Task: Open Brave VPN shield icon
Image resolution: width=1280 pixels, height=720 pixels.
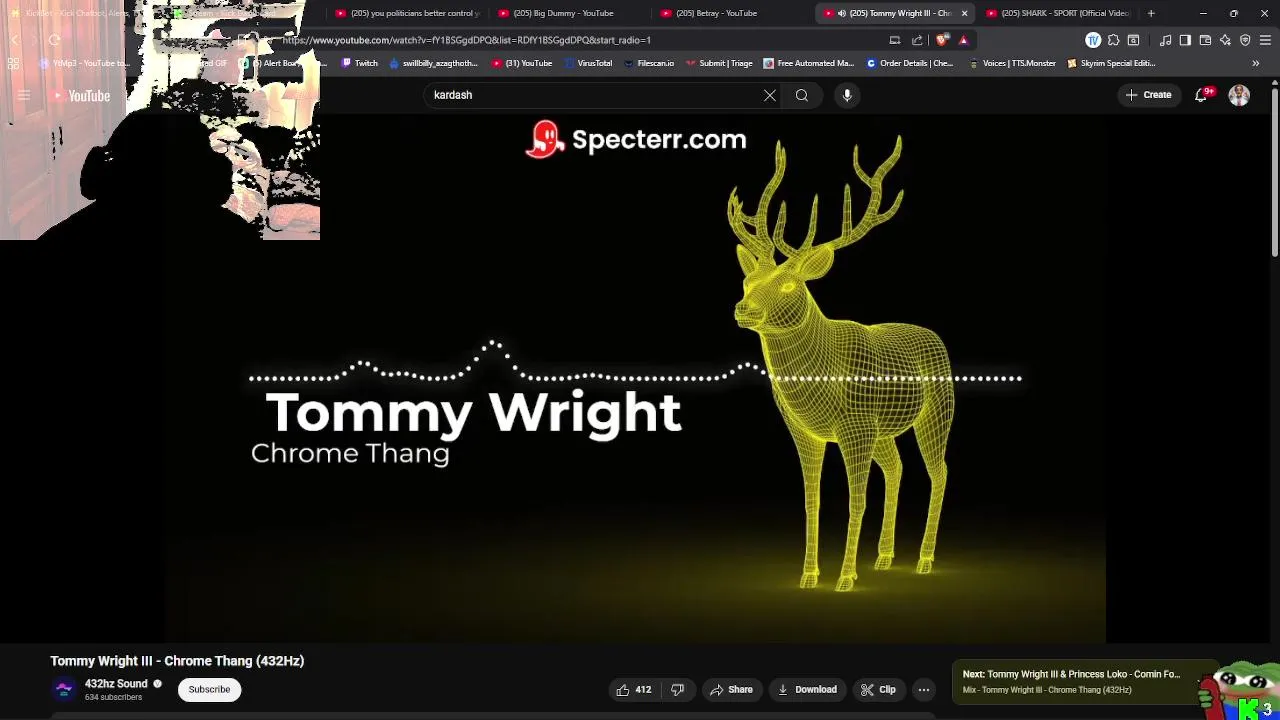Action: tap(1245, 40)
